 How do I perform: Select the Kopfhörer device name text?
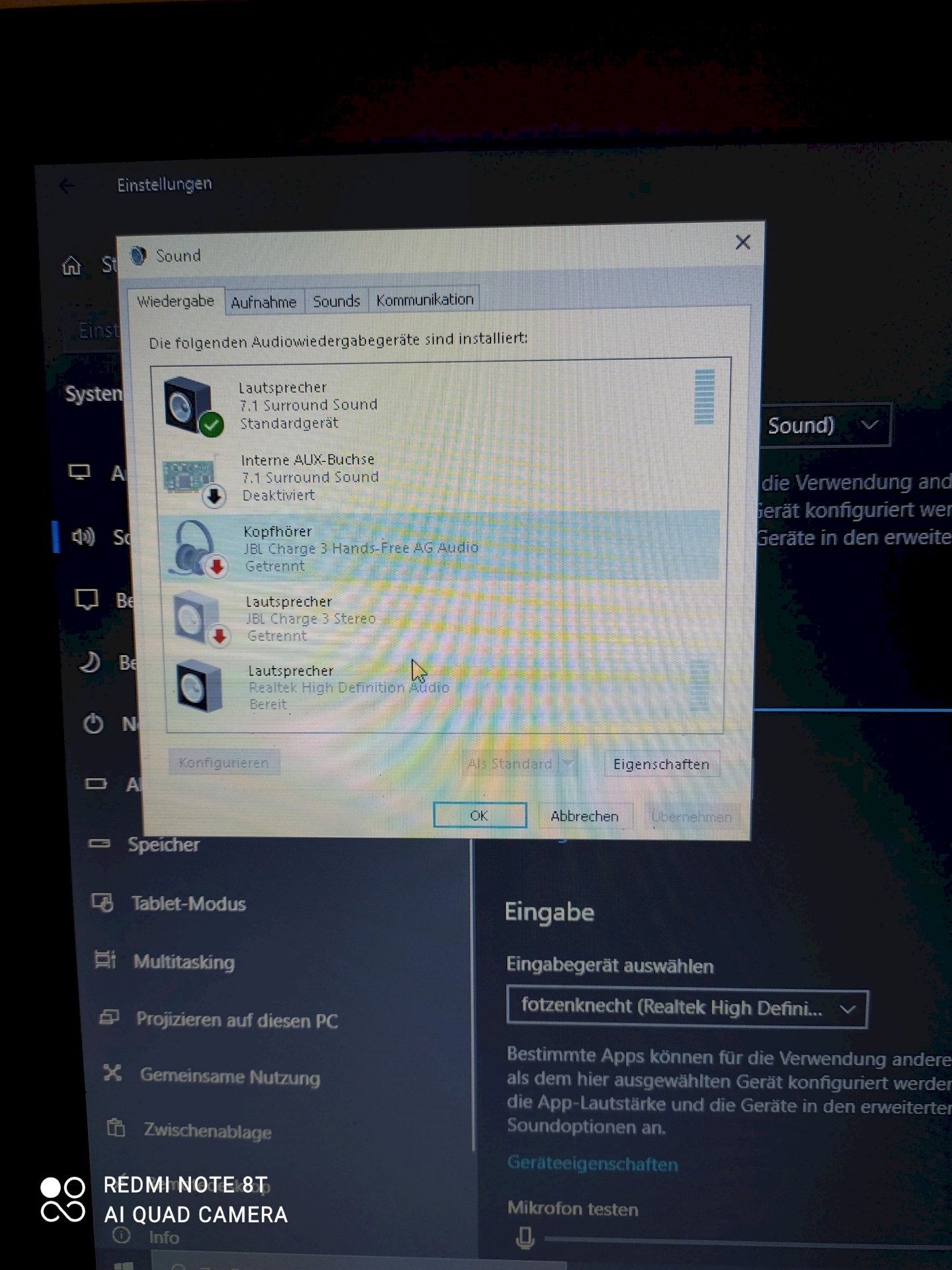pyautogui.click(x=278, y=531)
